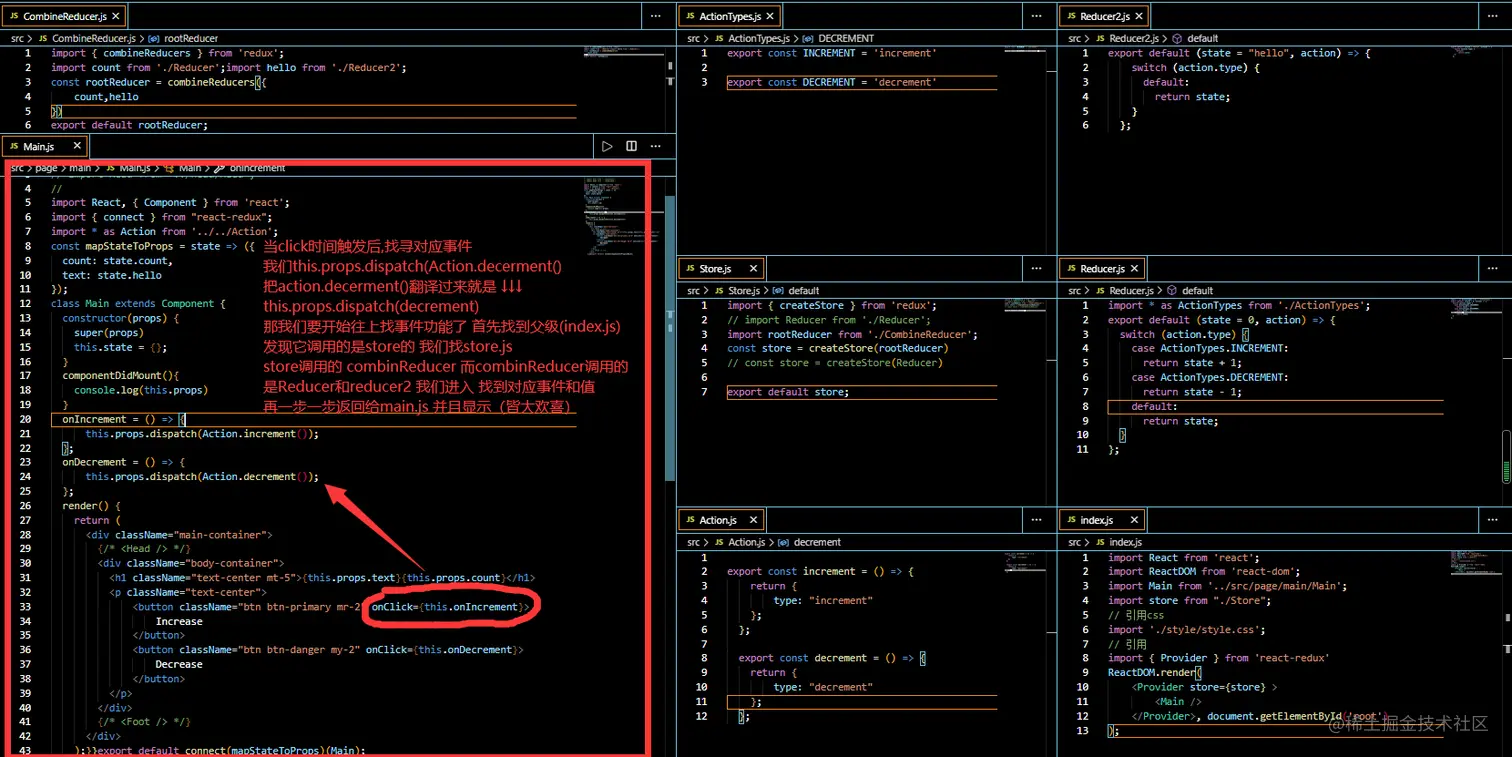This screenshot has height=757, width=1512.
Task: Click 'case ActionTypes.DECREMENT:' in Reducer.js
Action: 1210,378
